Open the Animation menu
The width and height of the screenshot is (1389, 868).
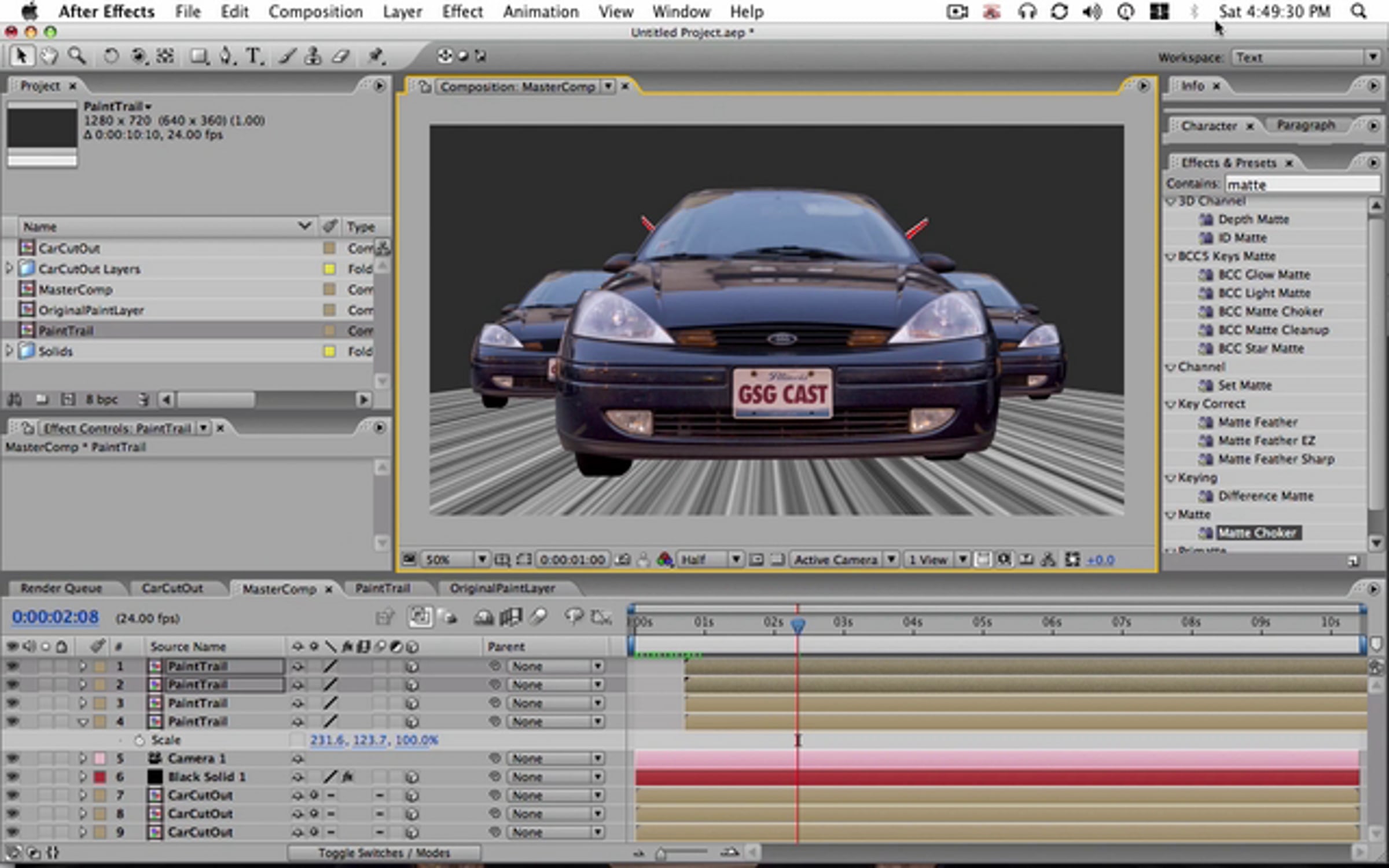pos(541,12)
